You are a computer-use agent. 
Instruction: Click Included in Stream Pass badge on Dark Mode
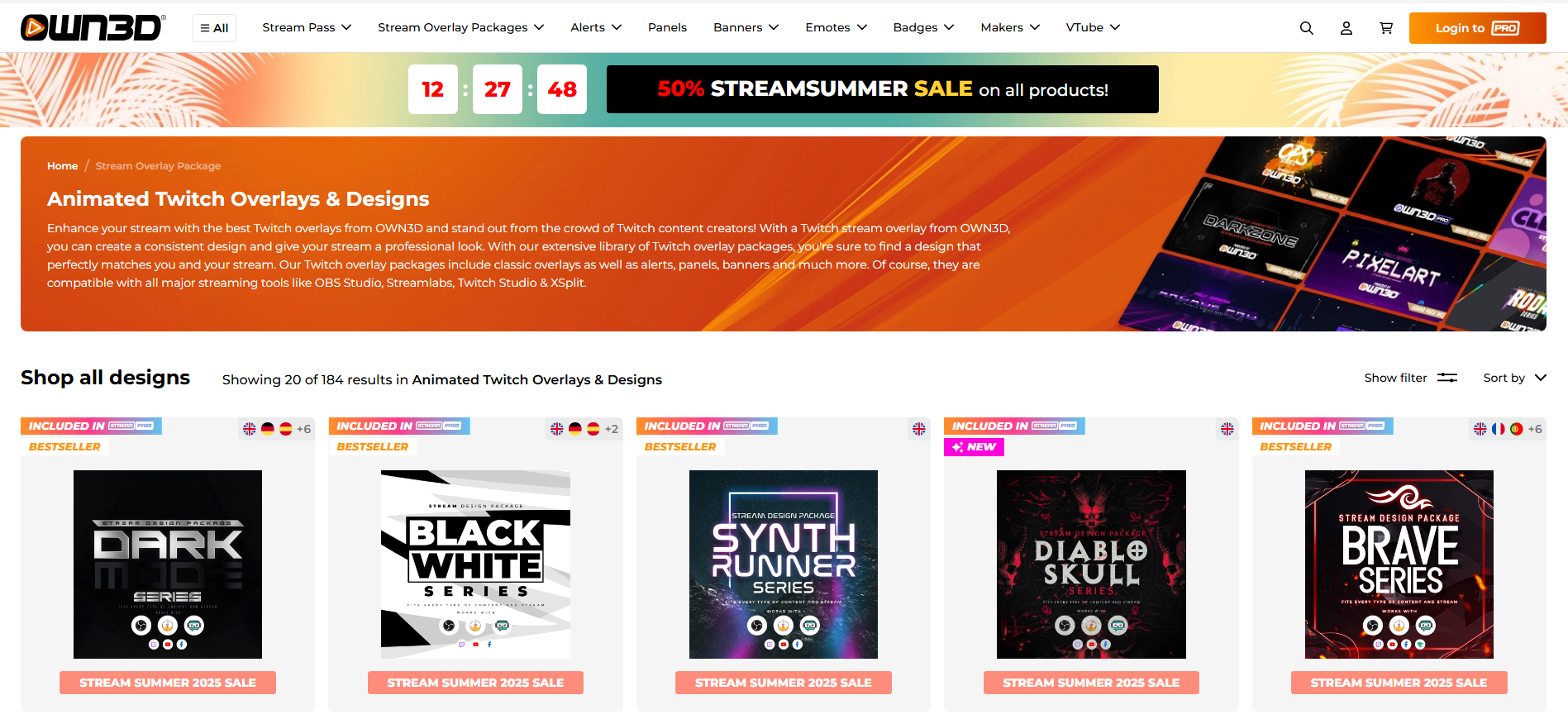[x=91, y=426]
